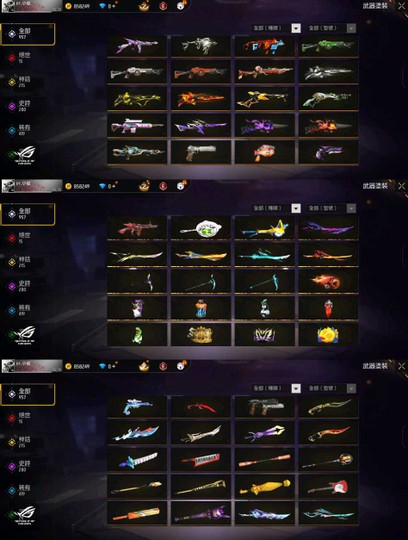
Task: Select the blue-diamond rarity tab in bottom panel
Action: click(x=20, y=490)
